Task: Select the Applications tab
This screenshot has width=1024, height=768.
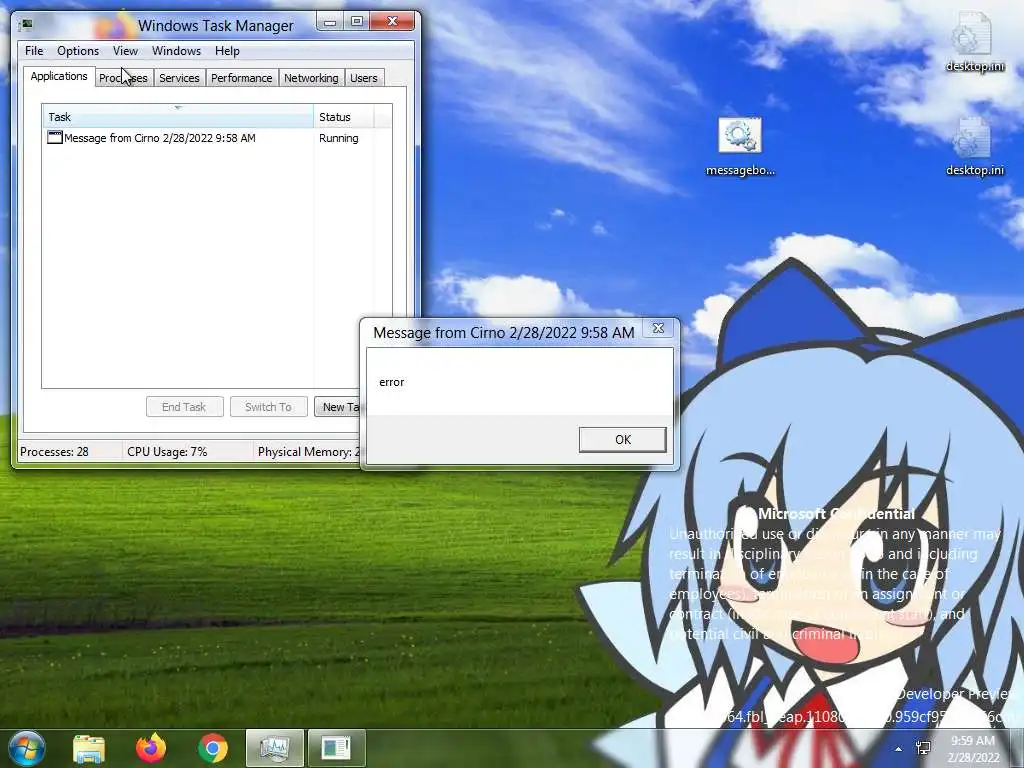Action: pyautogui.click(x=59, y=76)
